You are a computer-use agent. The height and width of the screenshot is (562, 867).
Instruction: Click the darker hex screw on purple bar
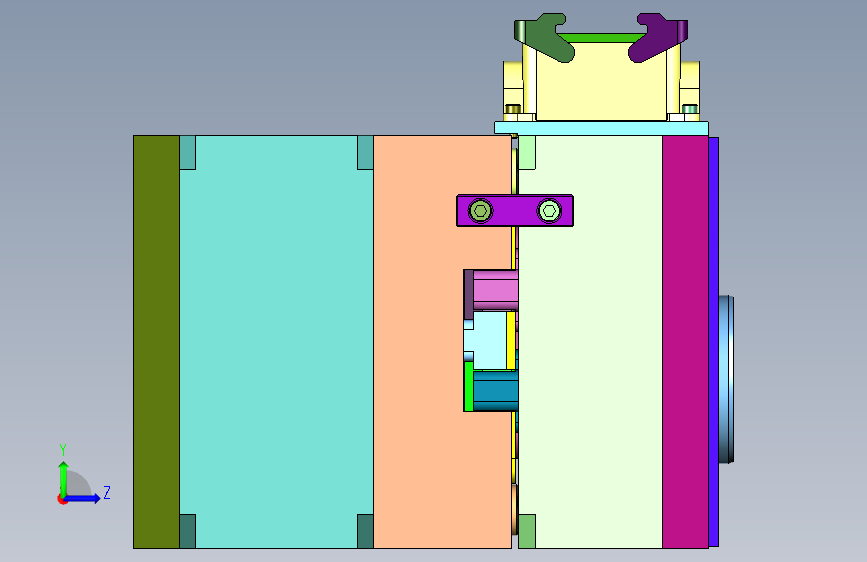480,211
